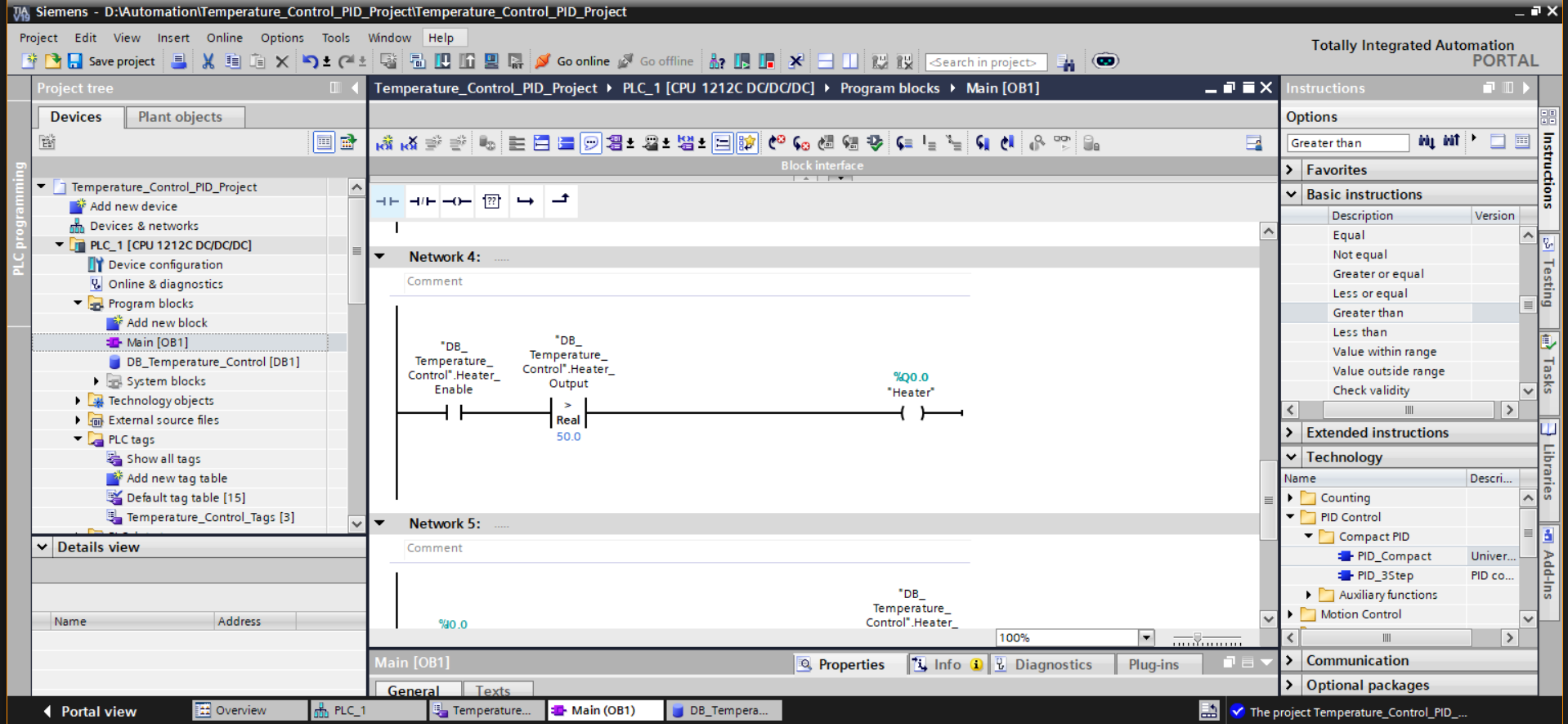Collapse the Basic instructions section
Screen dimensions: 1568x724
point(1291,195)
